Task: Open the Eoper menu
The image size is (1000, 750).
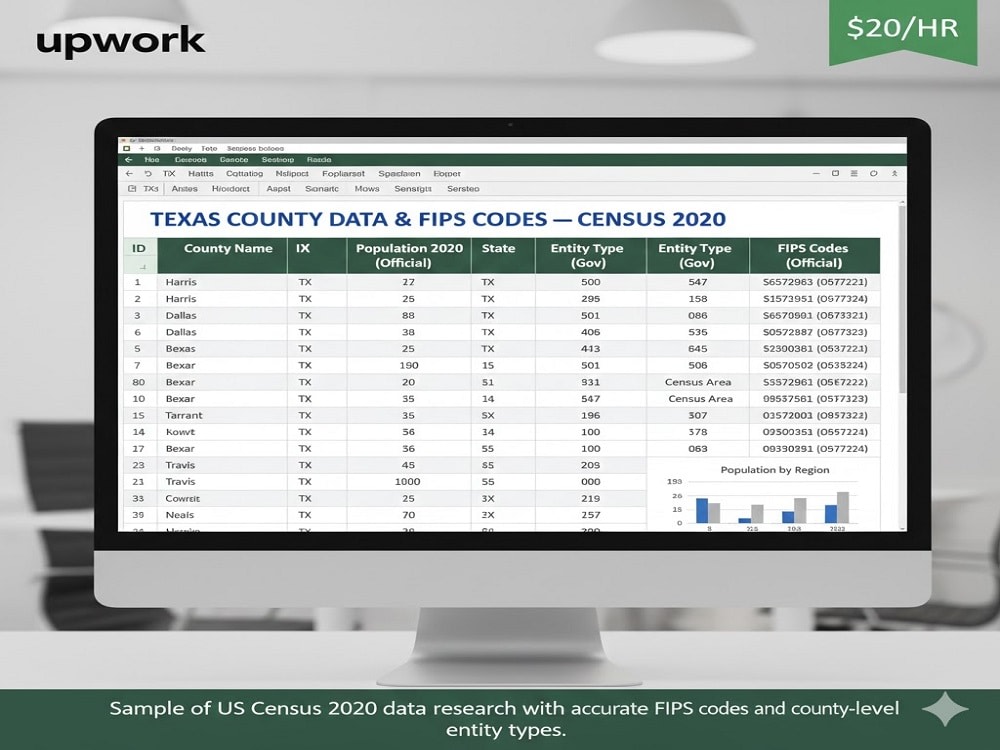Action: (446, 173)
